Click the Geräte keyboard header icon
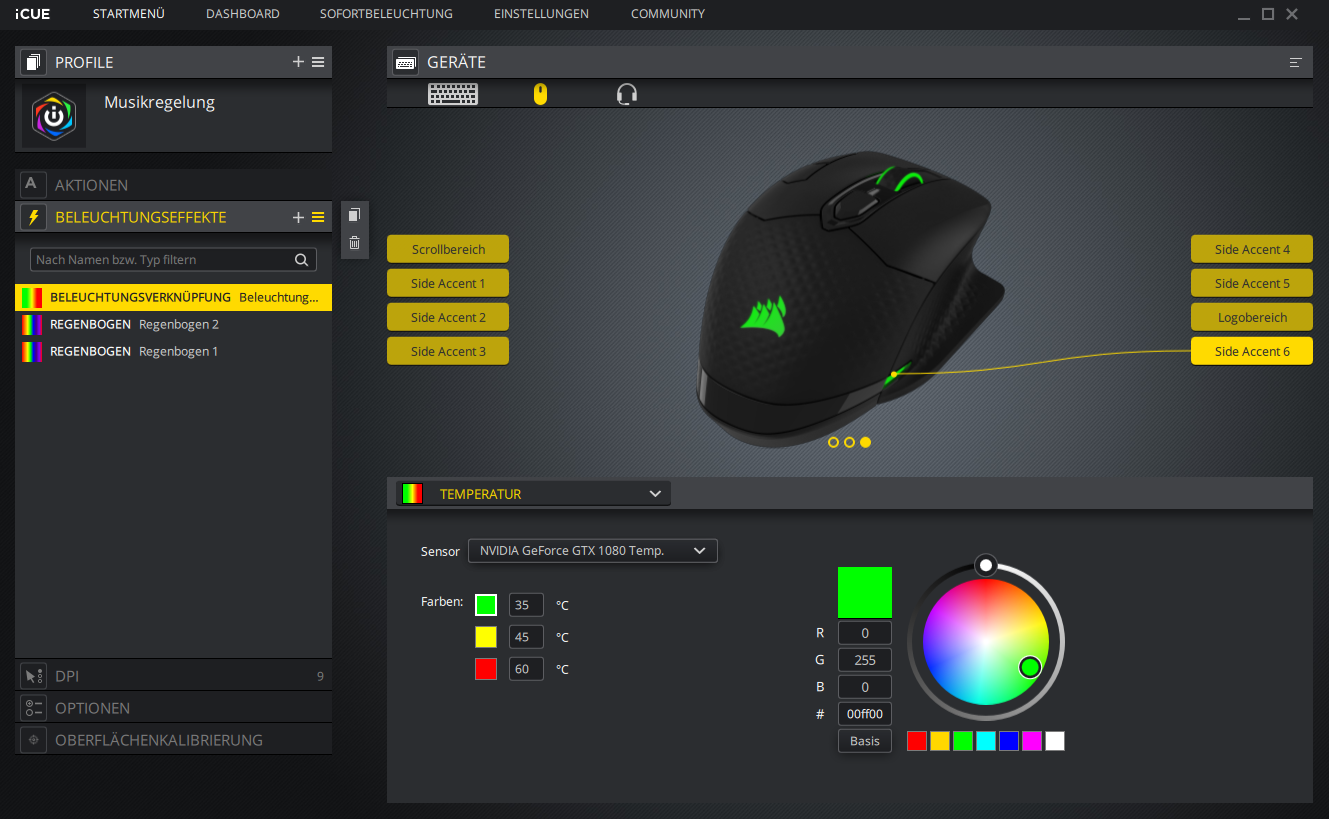Screen dimensions: 1329x819 (405, 62)
